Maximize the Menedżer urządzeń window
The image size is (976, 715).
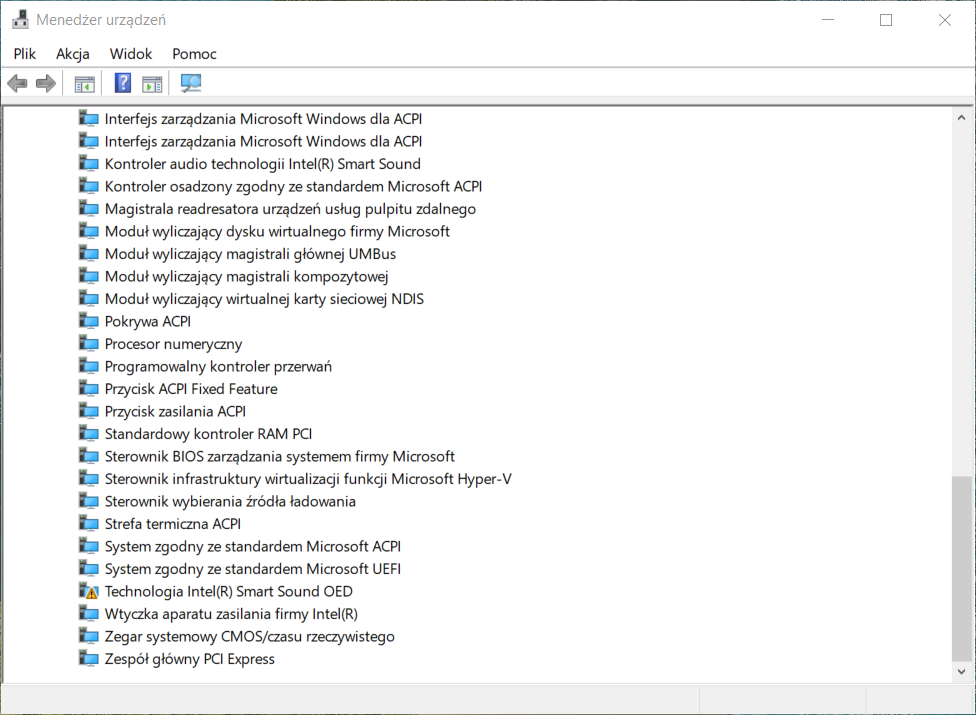(886, 20)
